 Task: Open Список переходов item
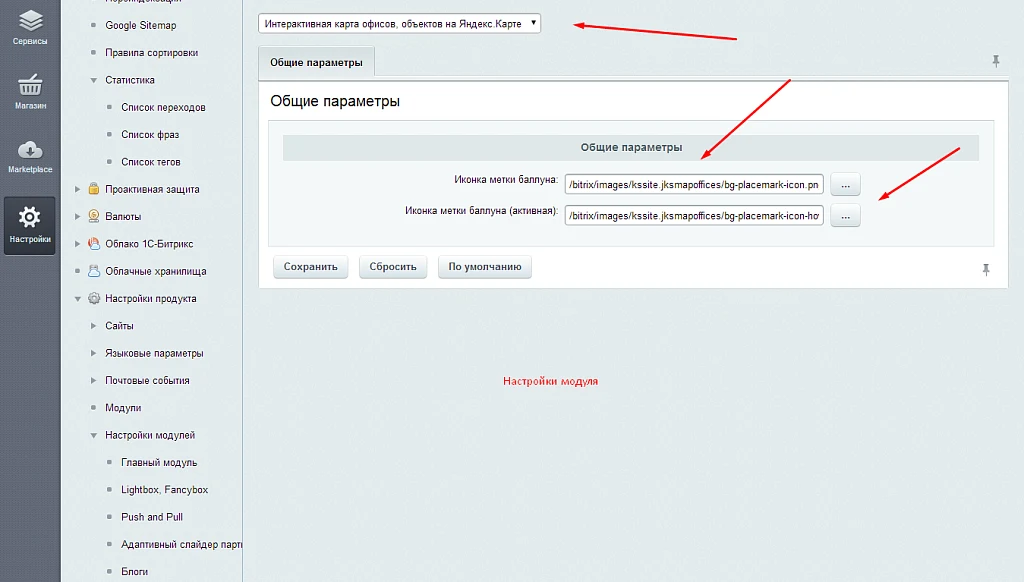[x=163, y=108]
